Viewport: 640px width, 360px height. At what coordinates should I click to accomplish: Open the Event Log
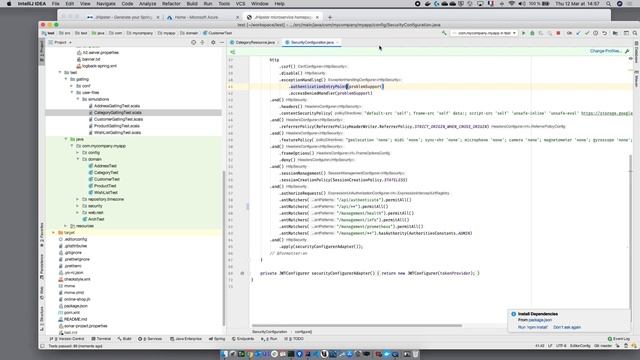point(619,339)
